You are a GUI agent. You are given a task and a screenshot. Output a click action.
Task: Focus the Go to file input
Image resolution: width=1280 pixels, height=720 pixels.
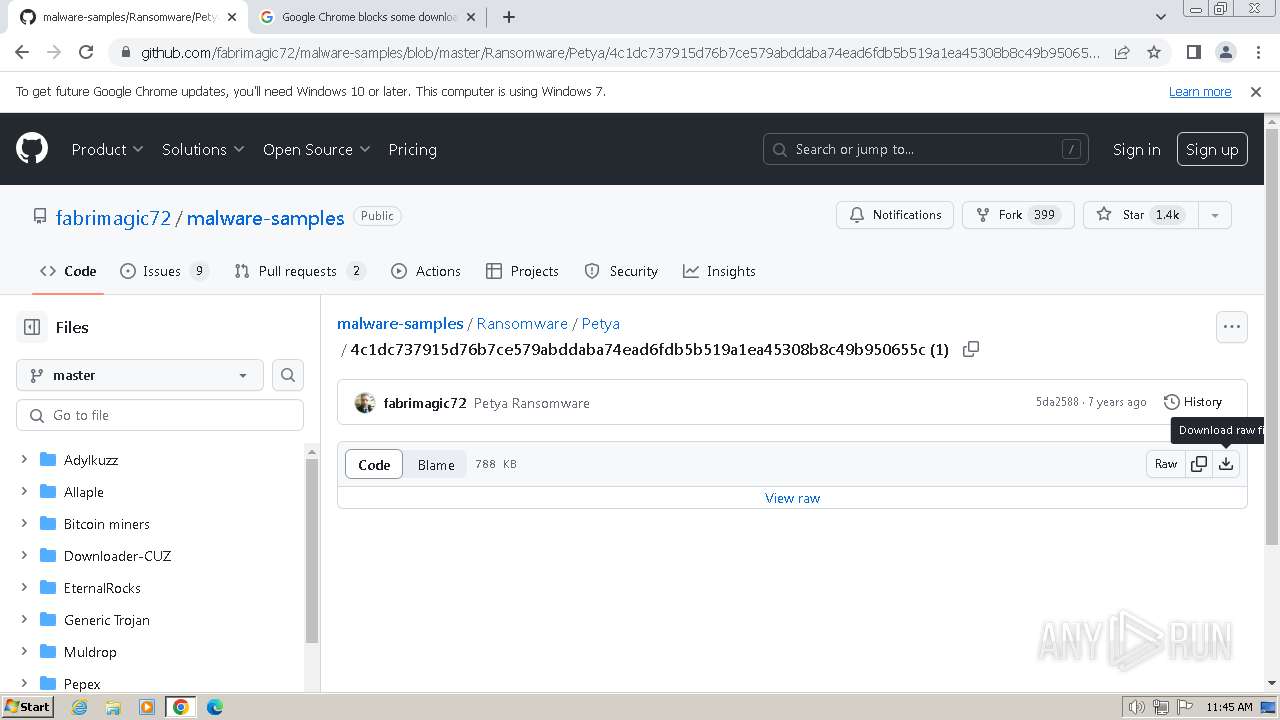point(160,415)
